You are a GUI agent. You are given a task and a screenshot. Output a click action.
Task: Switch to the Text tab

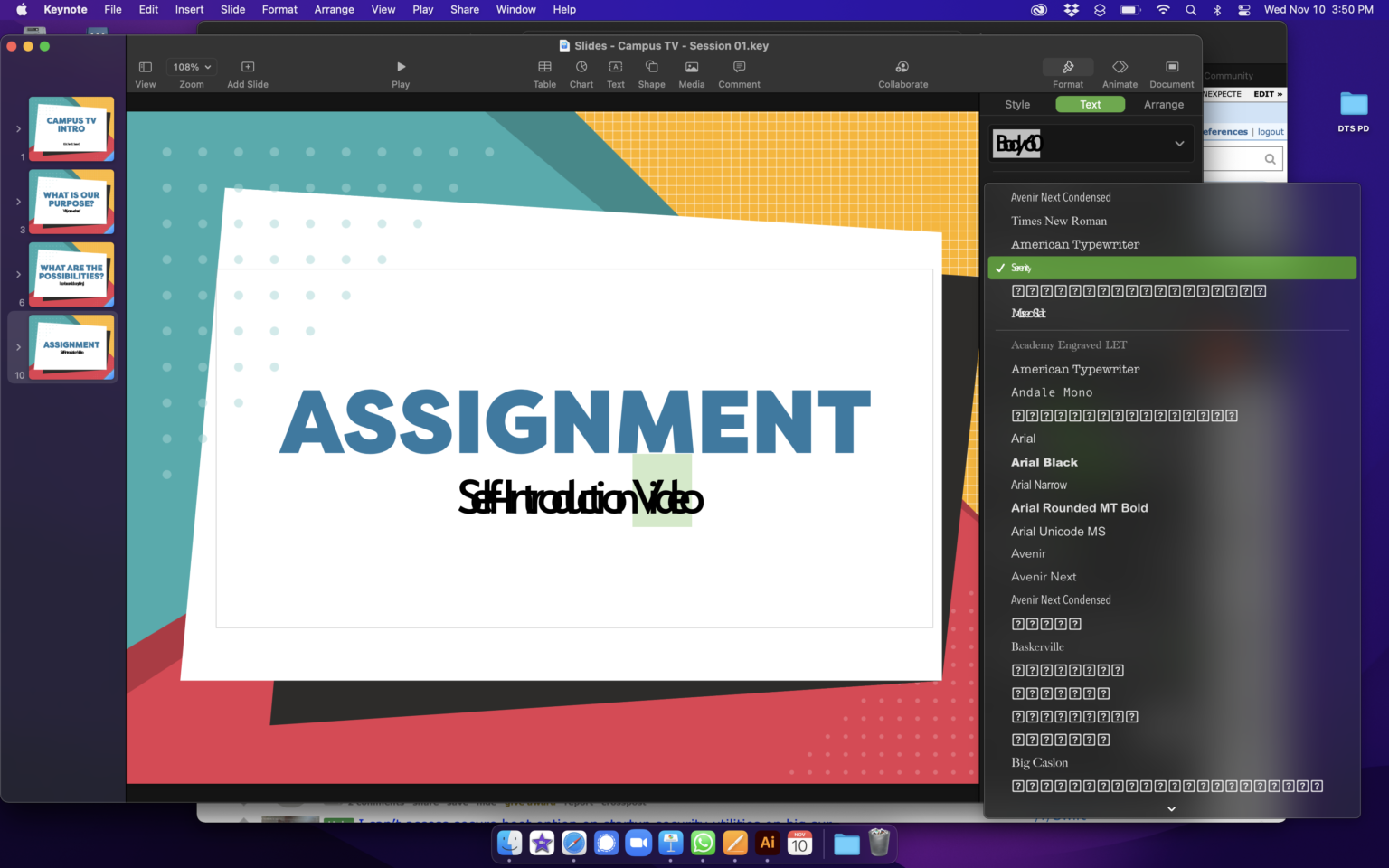click(1091, 105)
